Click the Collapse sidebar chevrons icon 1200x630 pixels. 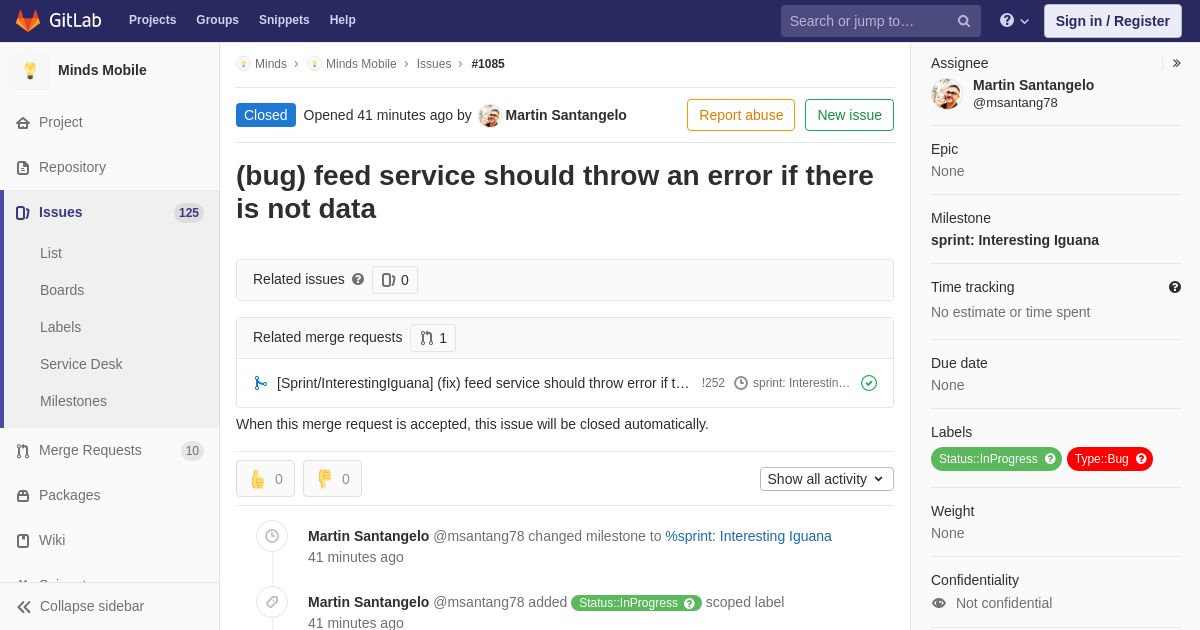pyautogui.click(x=24, y=607)
